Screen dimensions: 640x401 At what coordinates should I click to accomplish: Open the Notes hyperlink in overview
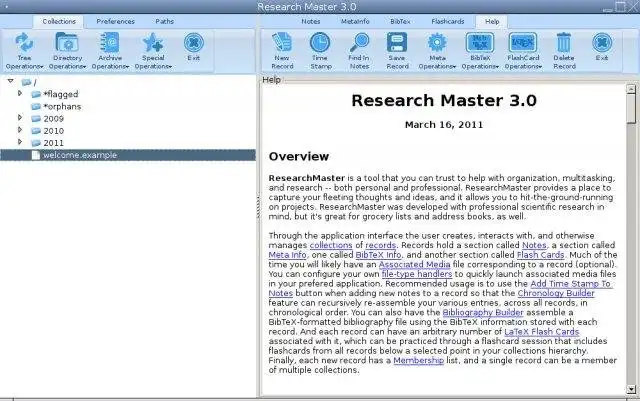coord(534,245)
